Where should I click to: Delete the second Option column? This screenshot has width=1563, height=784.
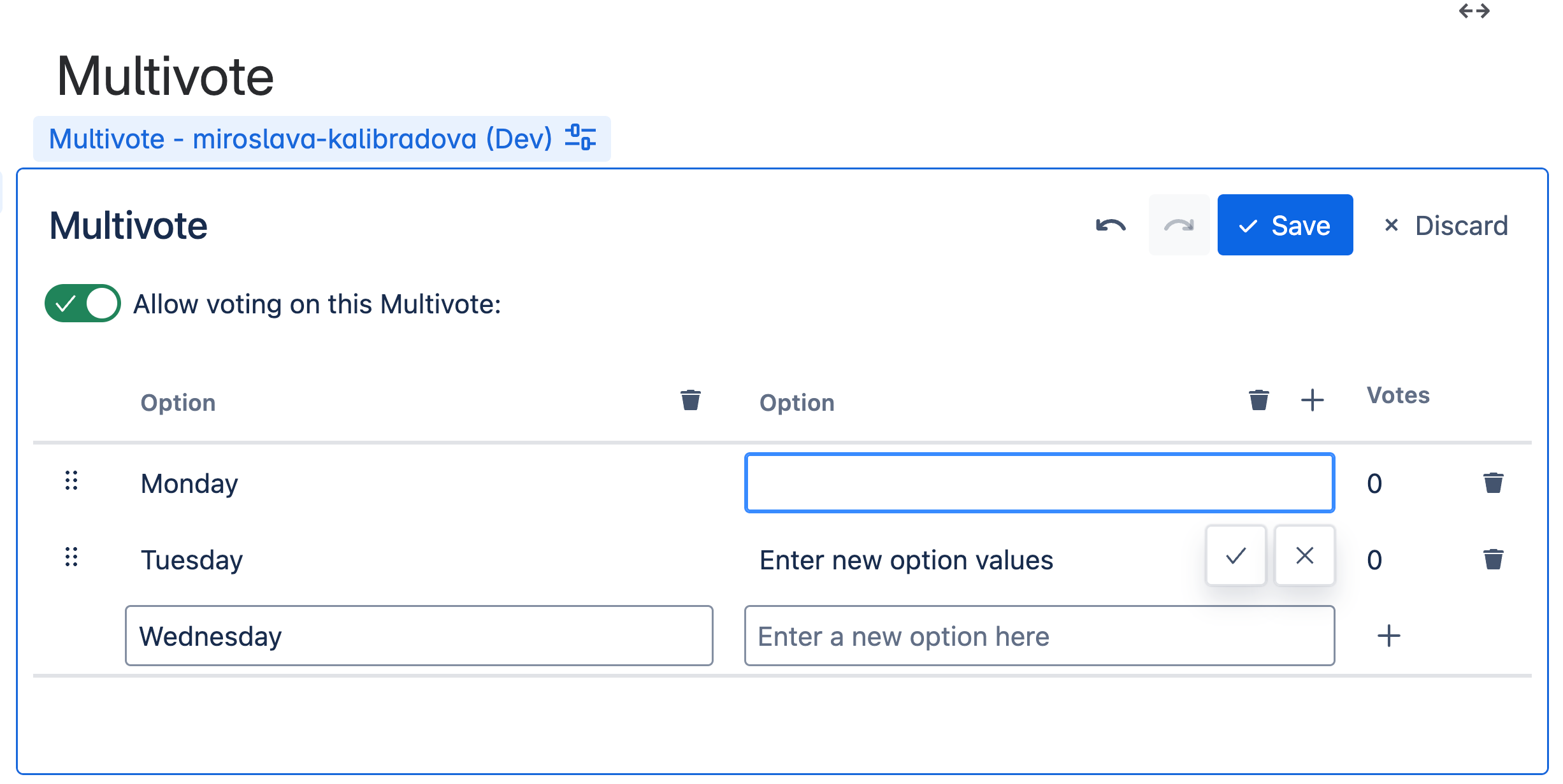coord(1258,401)
